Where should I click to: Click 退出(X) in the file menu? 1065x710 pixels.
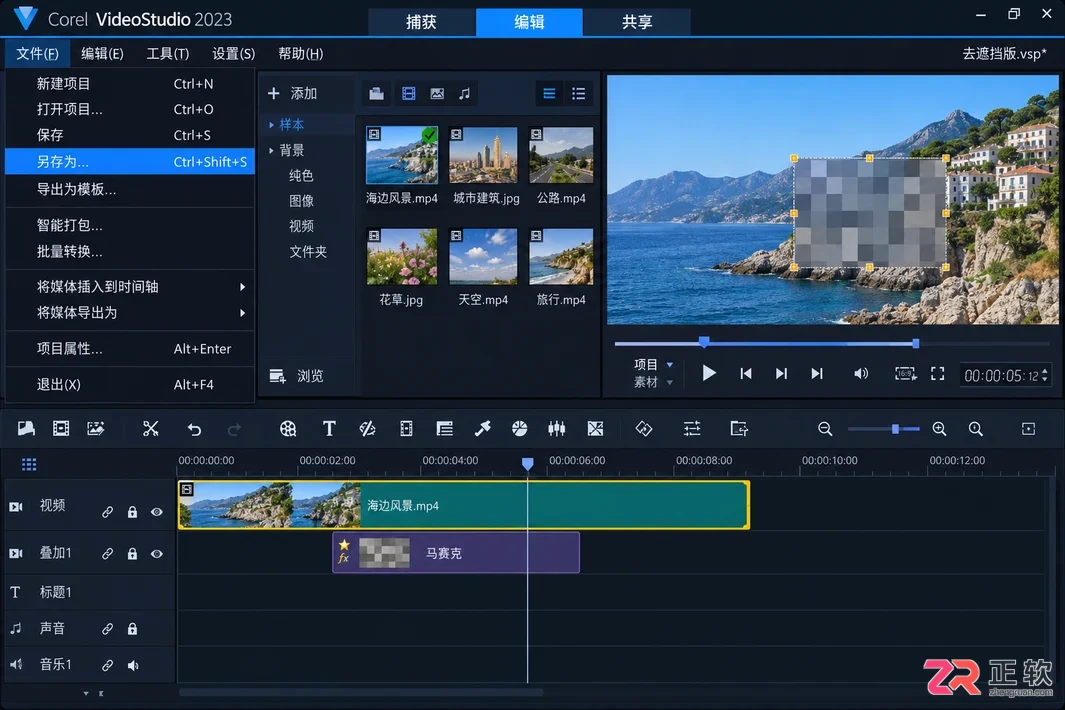[130, 385]
